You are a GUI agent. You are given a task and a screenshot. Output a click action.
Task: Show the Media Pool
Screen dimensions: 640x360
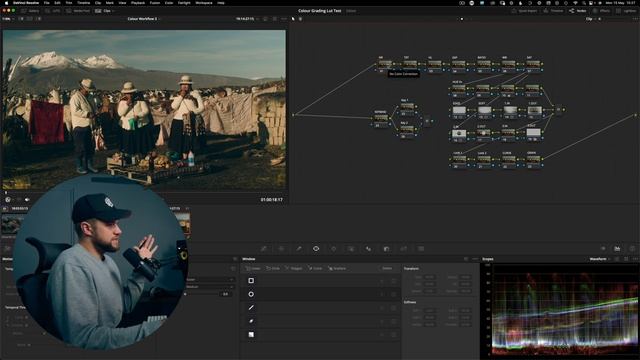point(78,11)
